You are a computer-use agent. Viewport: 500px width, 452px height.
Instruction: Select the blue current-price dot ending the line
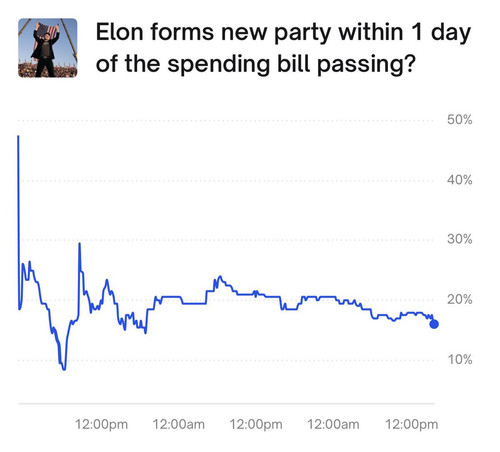(x=434, y=324)
